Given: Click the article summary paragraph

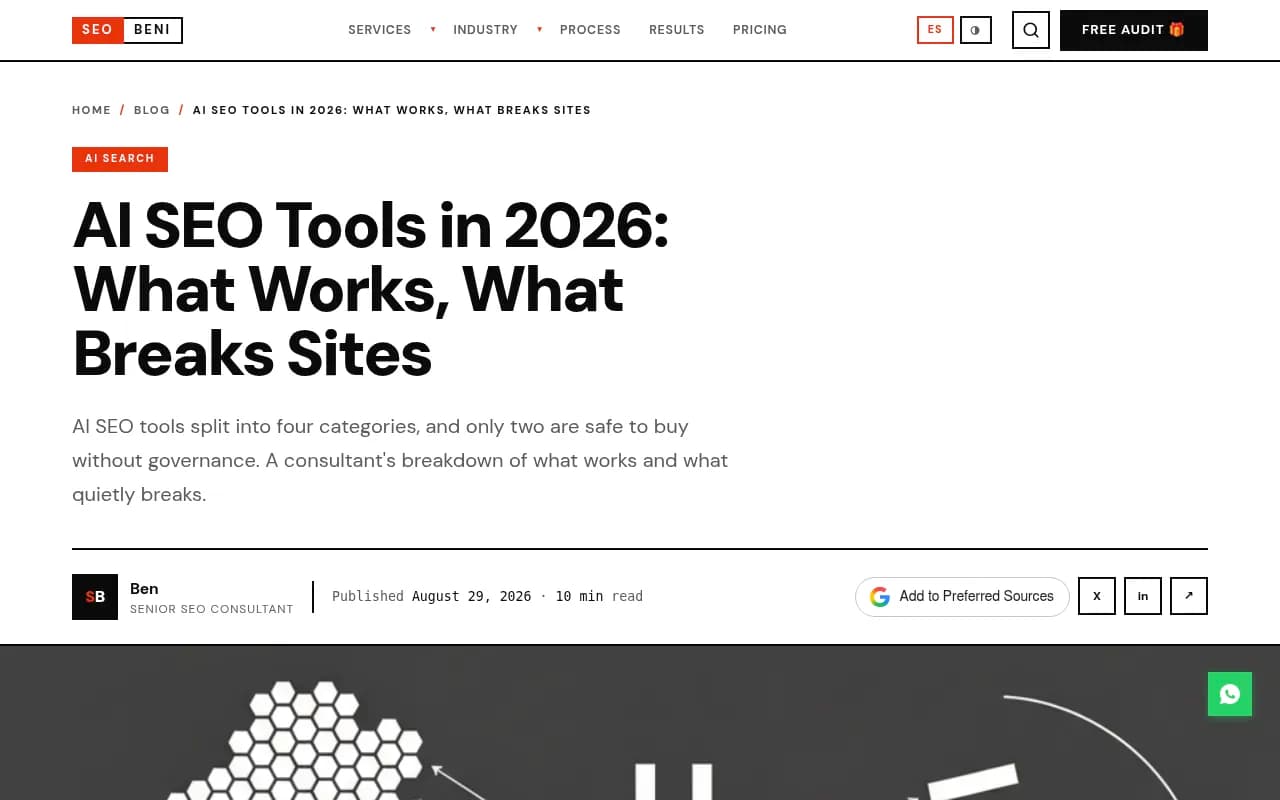Looking at the screenshot, I should [400, 460].
